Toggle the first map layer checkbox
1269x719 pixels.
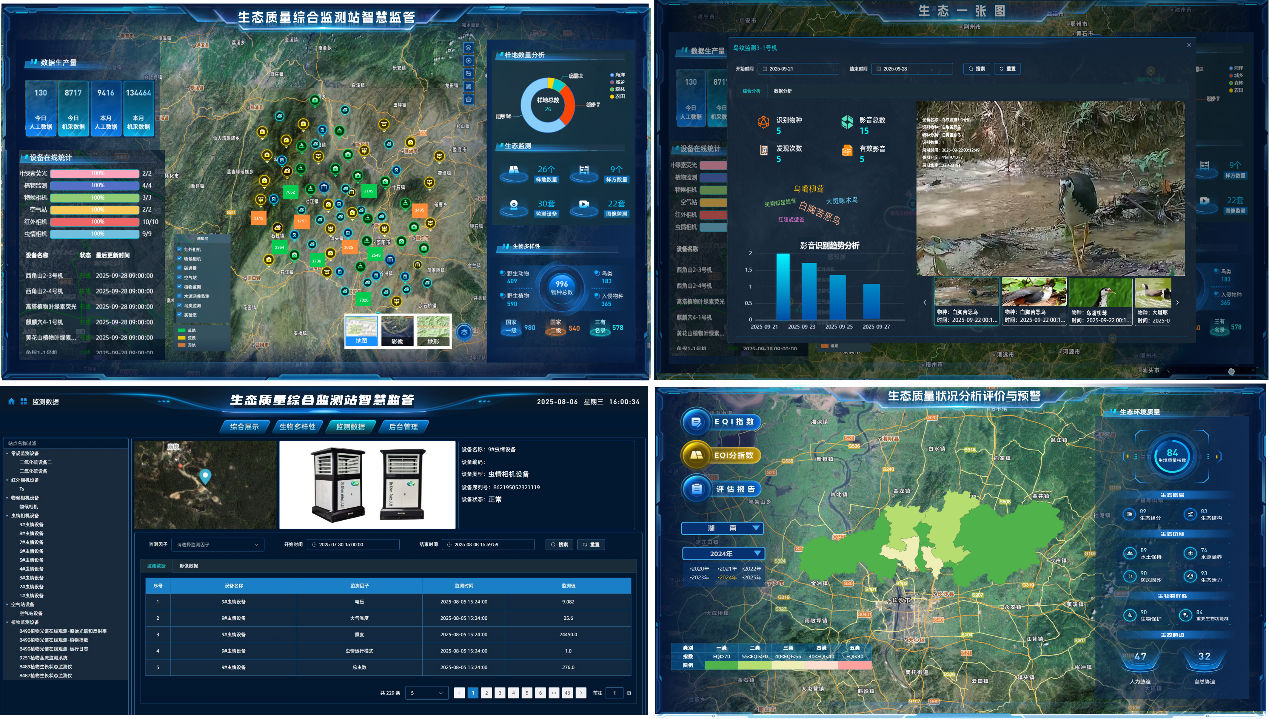(180, 249)
